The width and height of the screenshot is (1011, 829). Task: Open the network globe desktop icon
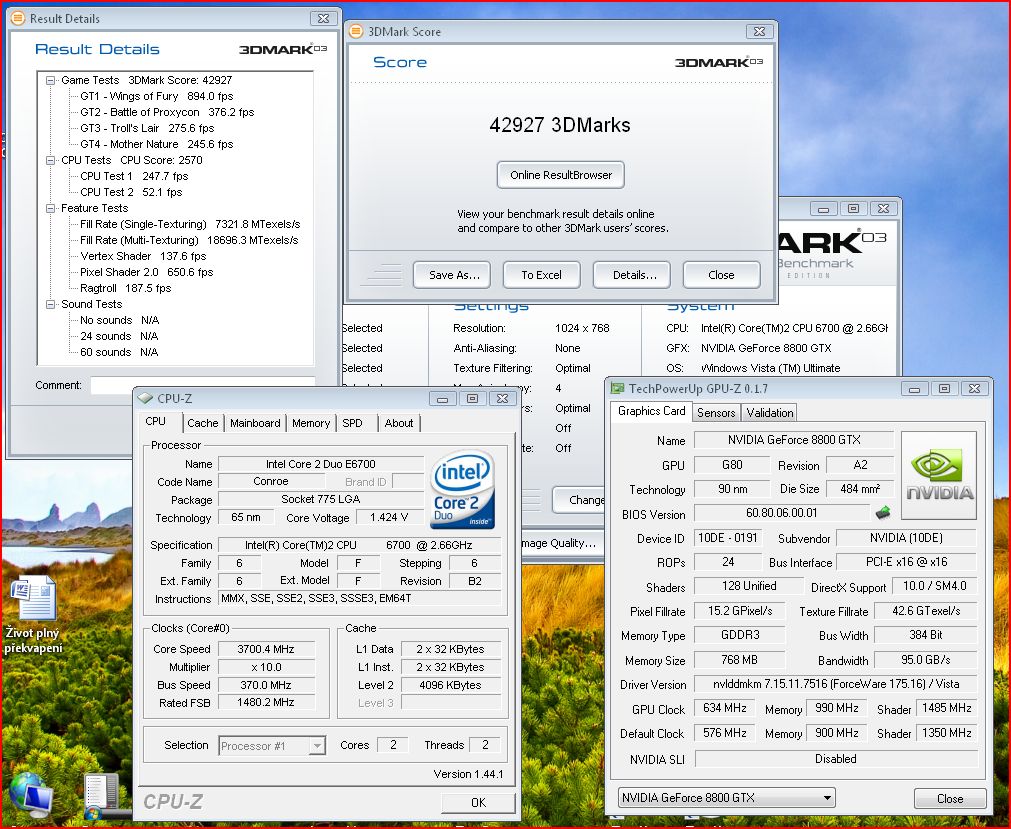pos(30,795)
